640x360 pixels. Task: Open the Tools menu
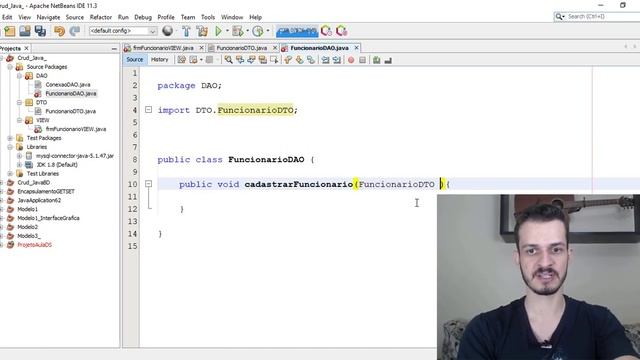pos(208,17)
